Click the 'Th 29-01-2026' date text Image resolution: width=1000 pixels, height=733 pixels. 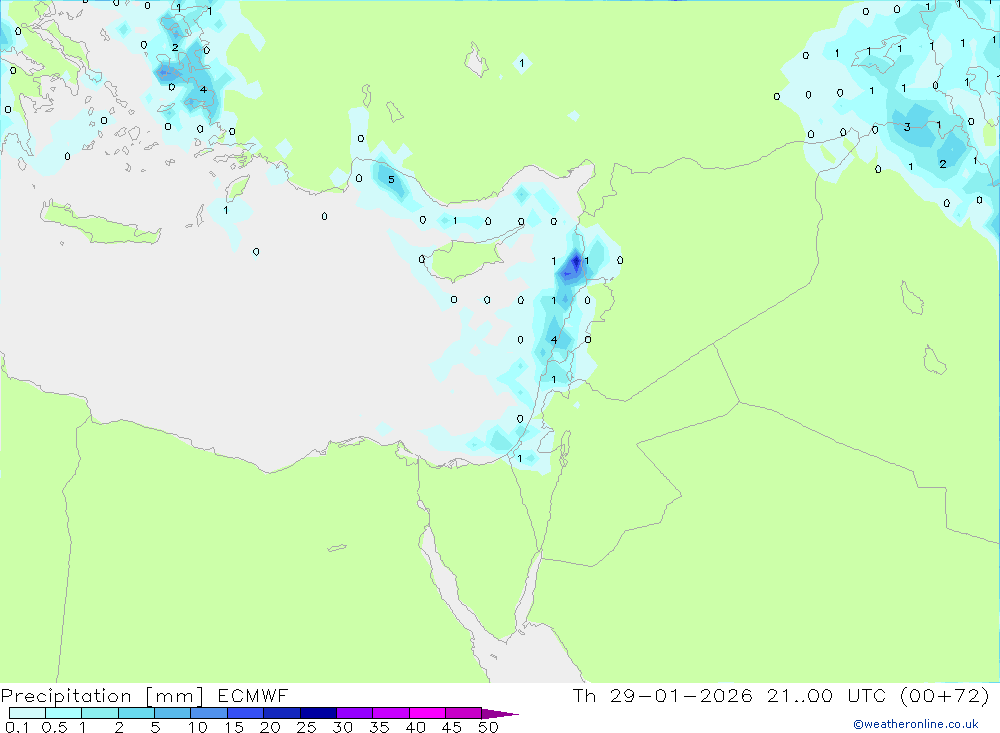pyautogui.click(x=663, y=696)
